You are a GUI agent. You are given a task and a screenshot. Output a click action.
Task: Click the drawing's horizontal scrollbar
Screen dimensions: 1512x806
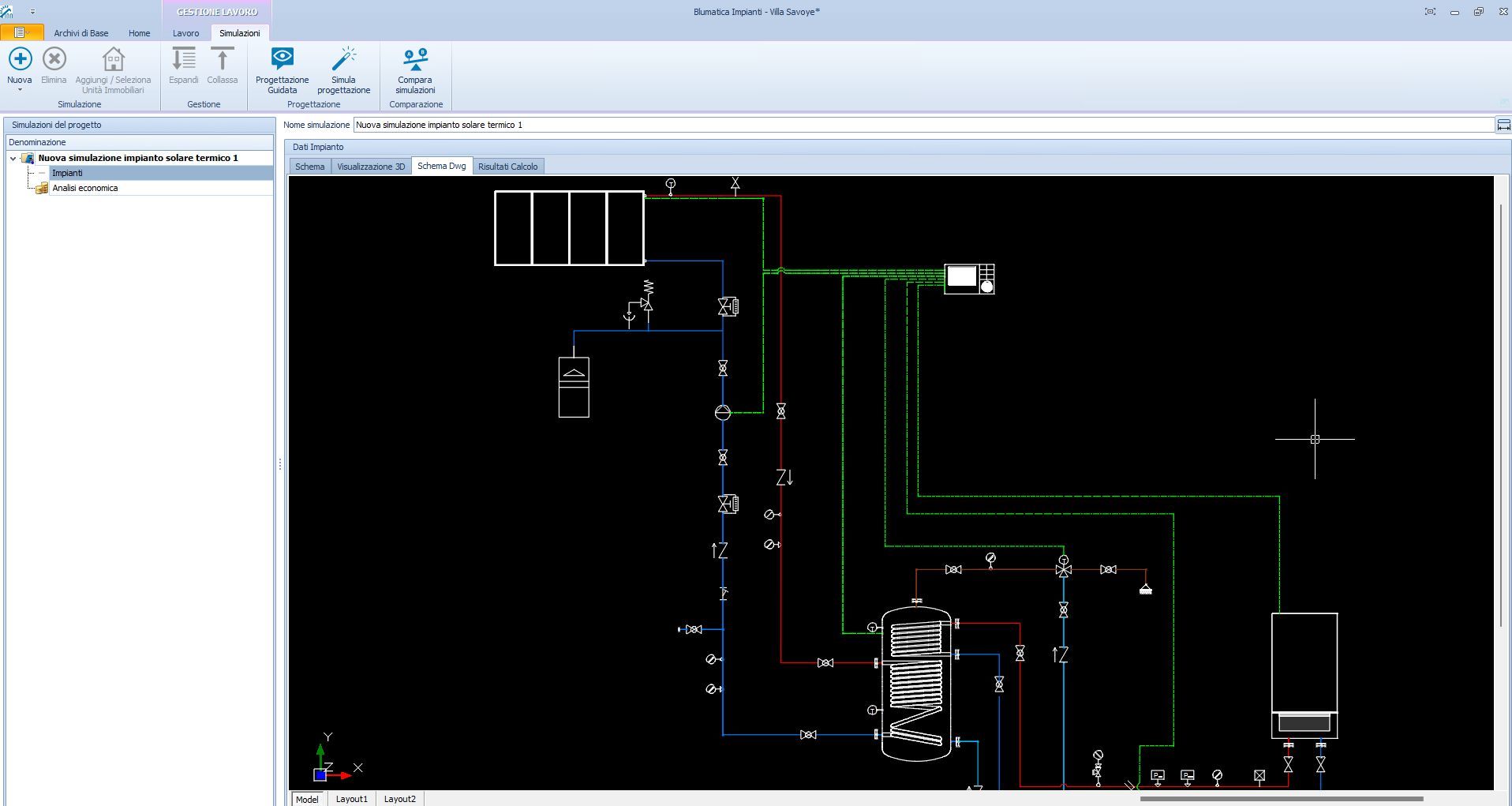tap(1280, 799)
